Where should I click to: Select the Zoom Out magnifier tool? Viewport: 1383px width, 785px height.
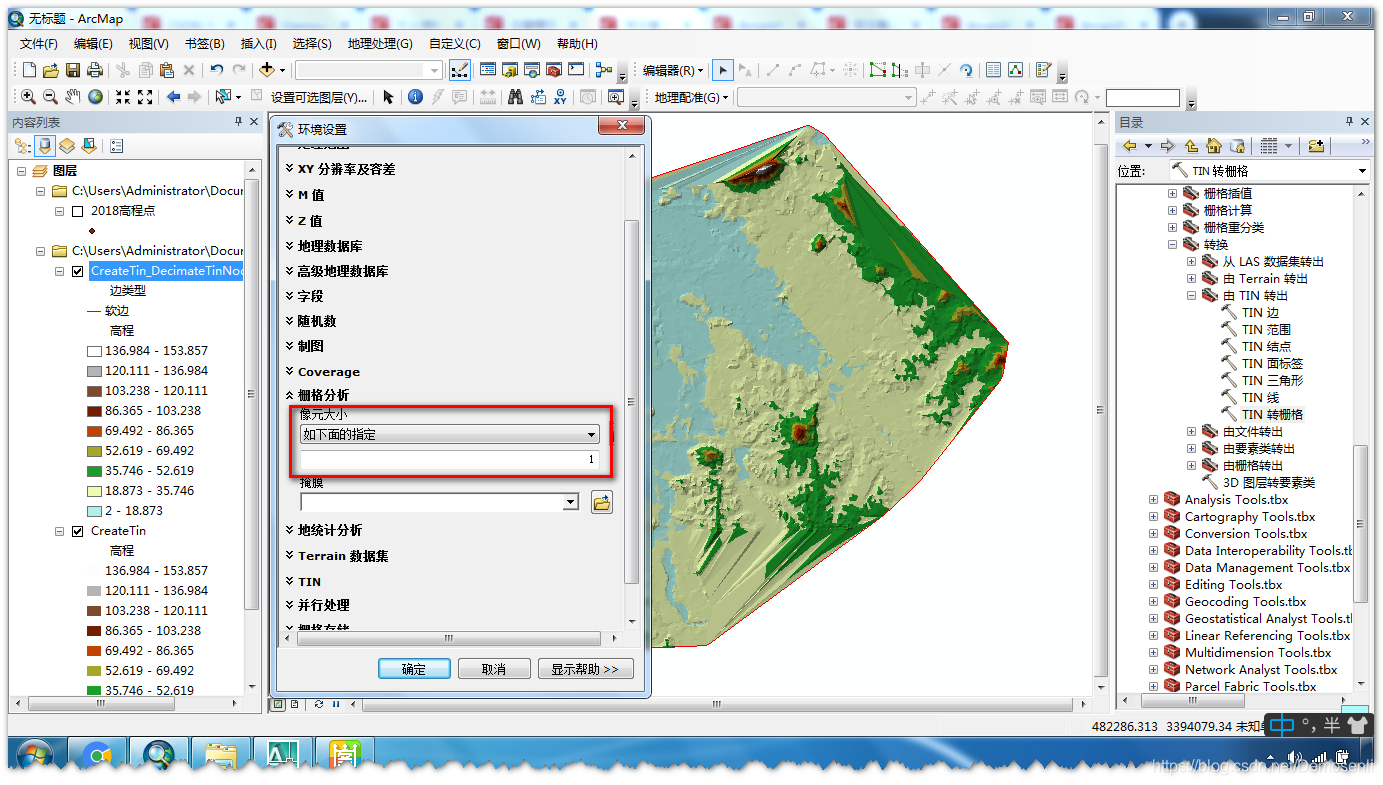tap(50, 97)
